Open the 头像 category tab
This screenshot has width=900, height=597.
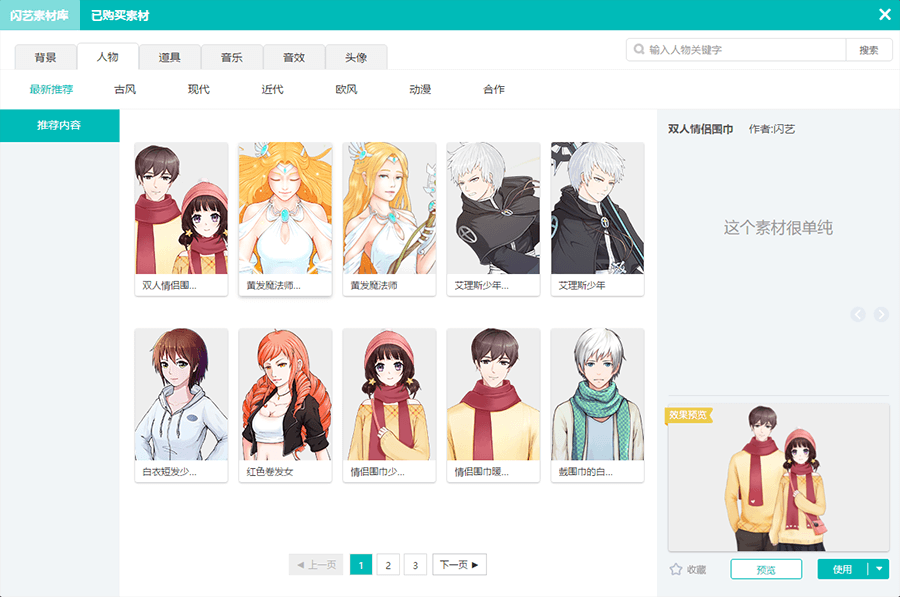356,57
